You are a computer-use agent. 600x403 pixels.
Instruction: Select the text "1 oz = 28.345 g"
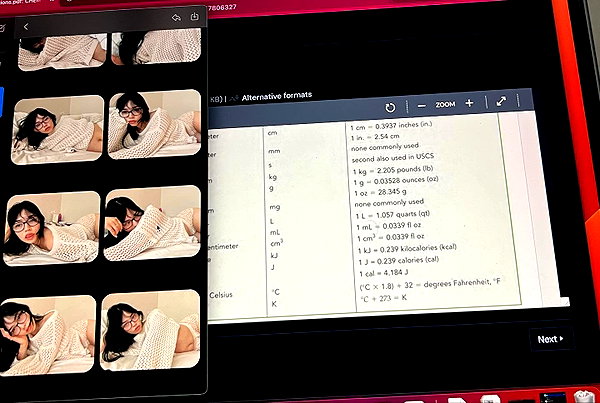(380, 192)
